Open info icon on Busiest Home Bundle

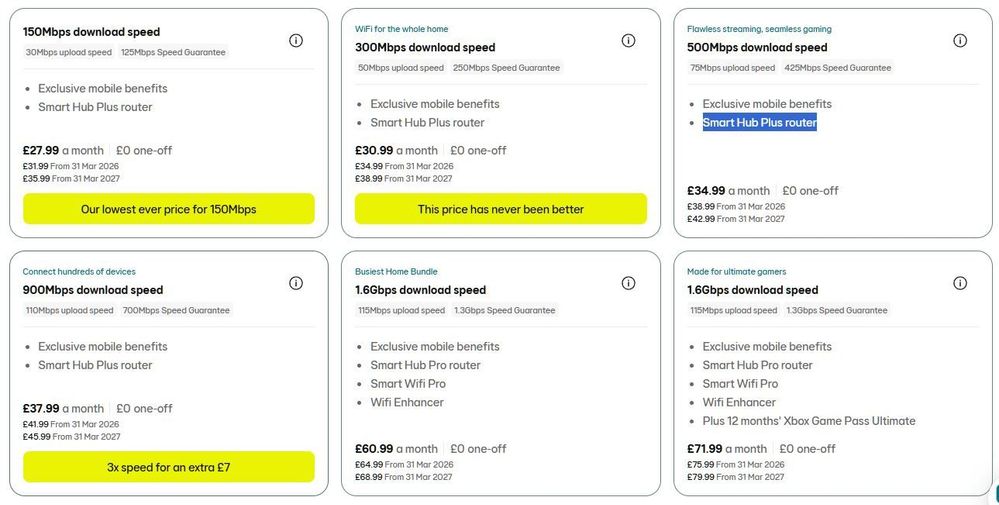(628, 283)
